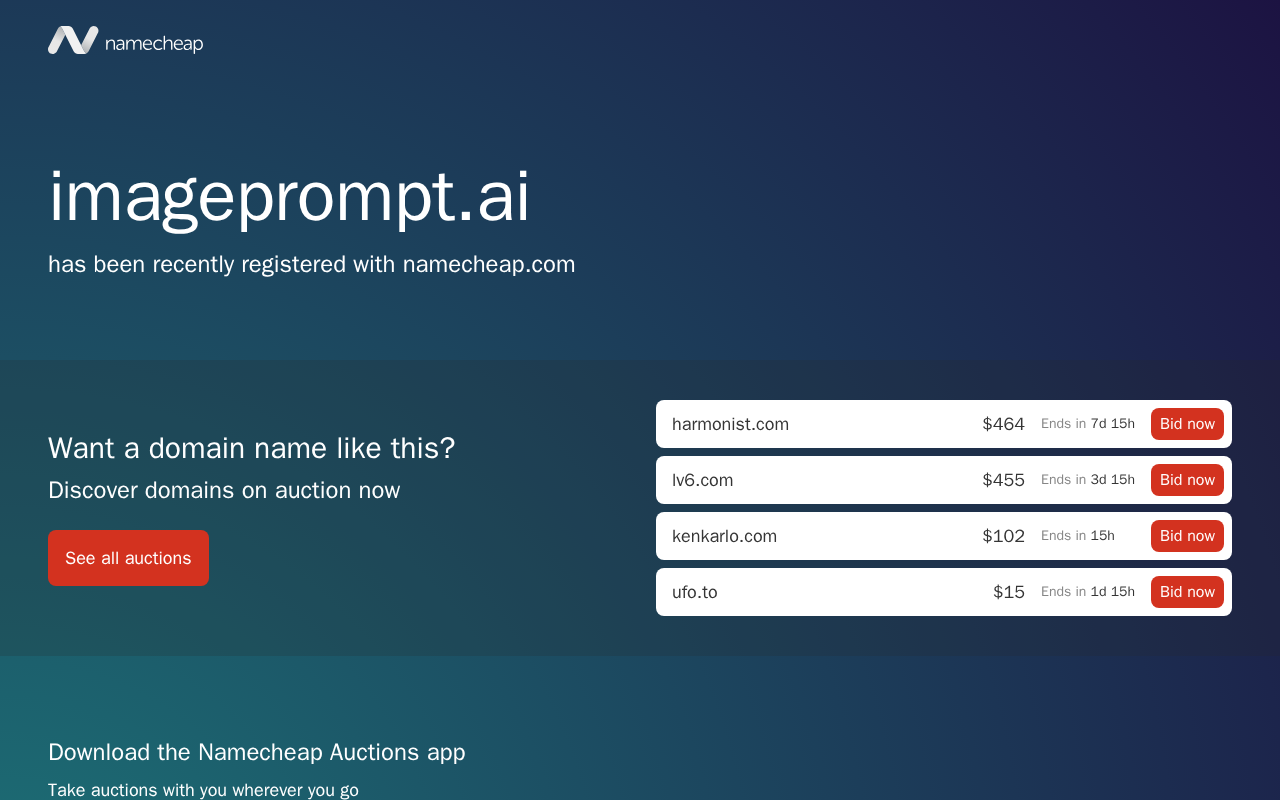
Task: Bid now on kenkarlo.com
Action: tap(1187, 536)
